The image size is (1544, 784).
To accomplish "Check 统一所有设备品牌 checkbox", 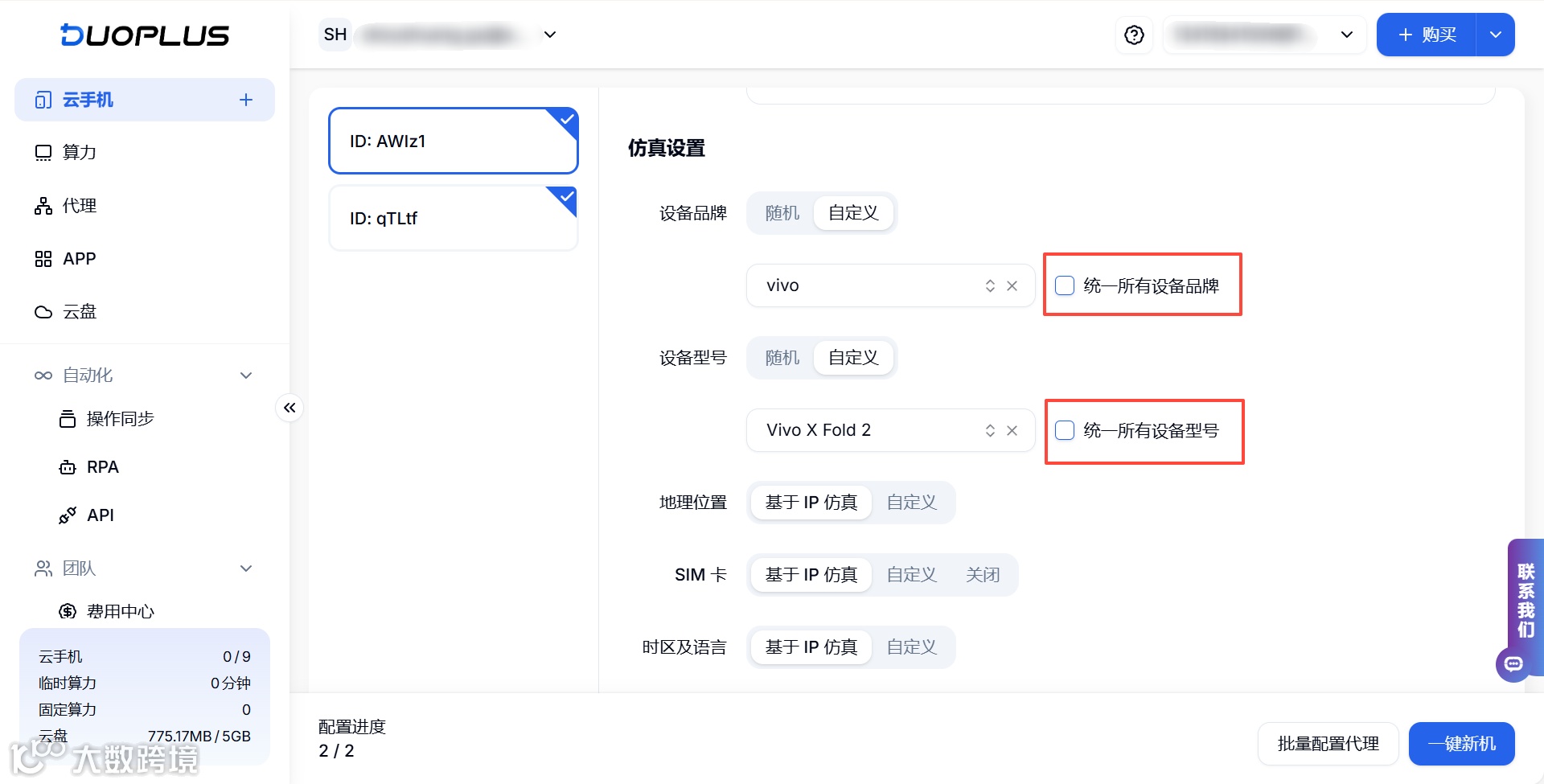I will coord(1065,285).
